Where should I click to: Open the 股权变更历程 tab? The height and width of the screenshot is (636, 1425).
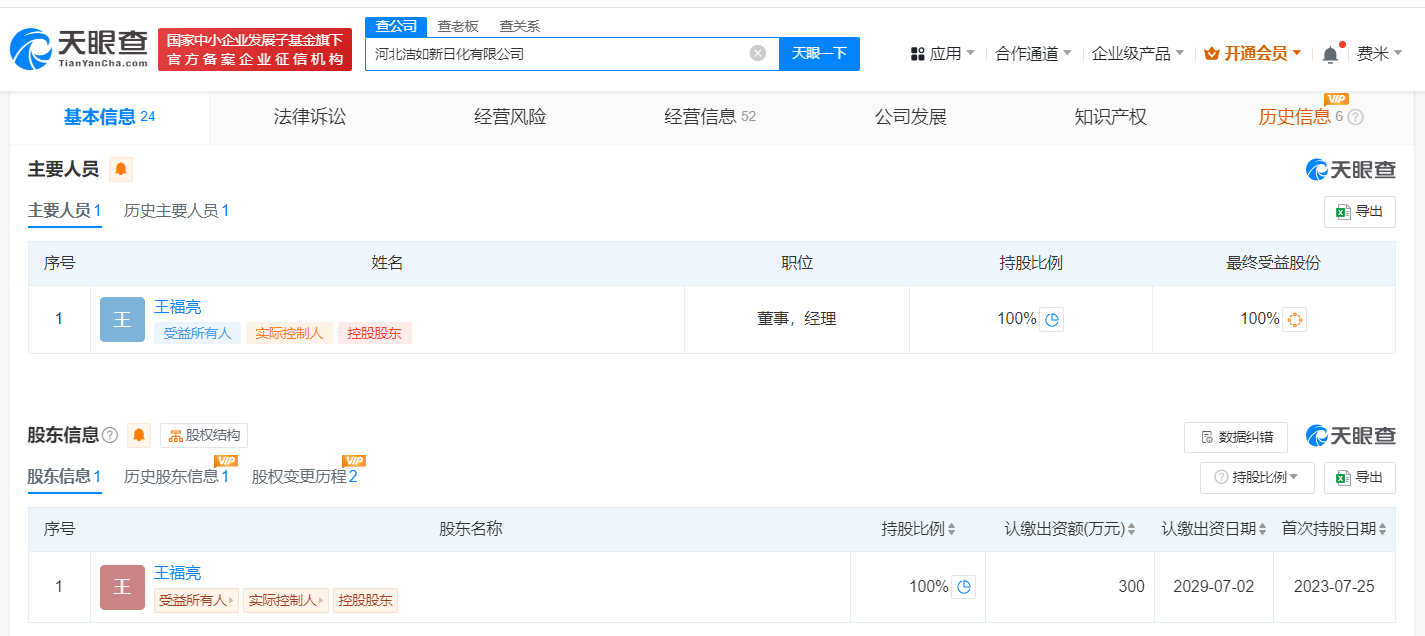[x=304, y=477]
